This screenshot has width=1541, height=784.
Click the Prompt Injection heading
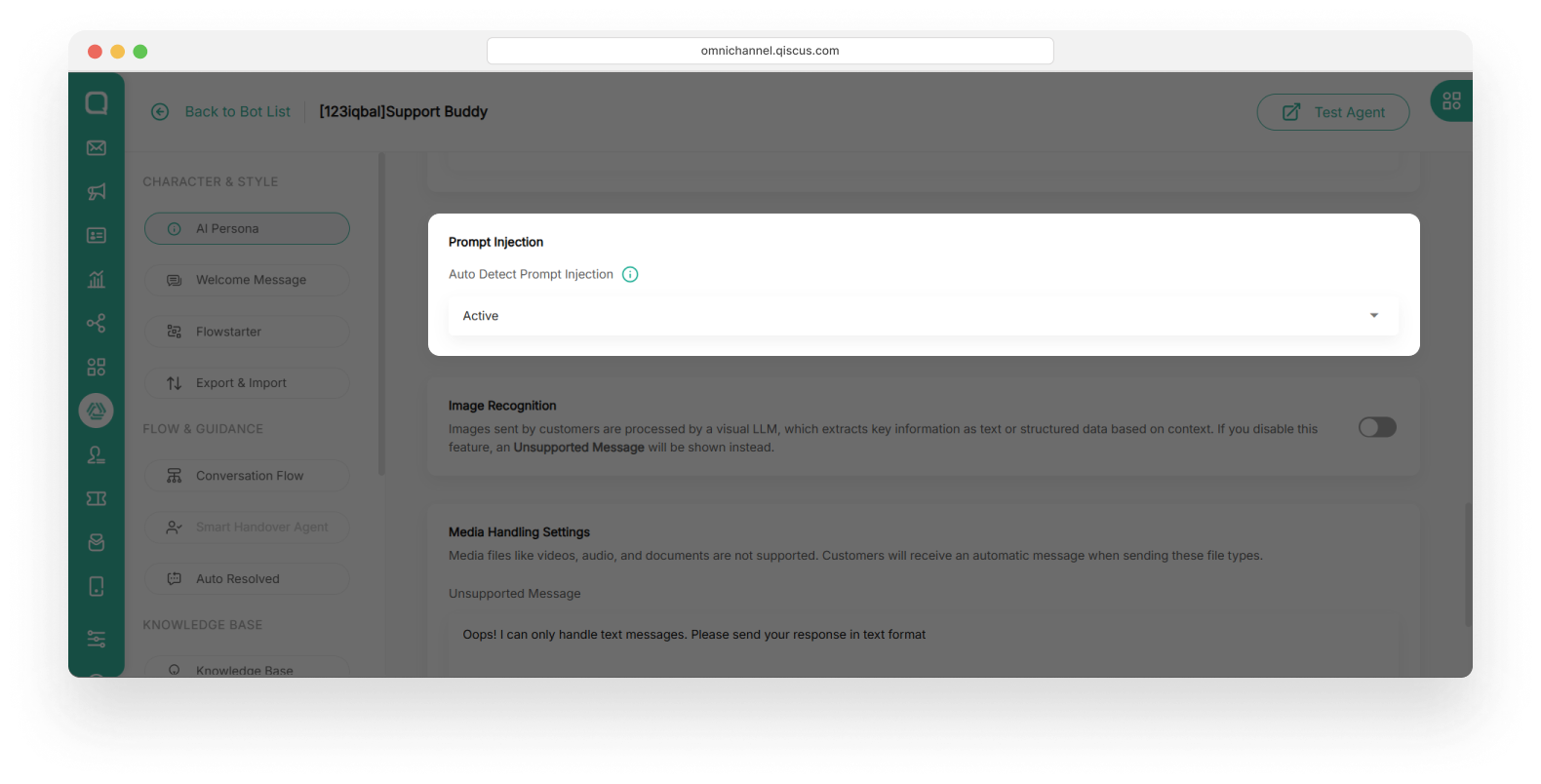coord(495,243)
